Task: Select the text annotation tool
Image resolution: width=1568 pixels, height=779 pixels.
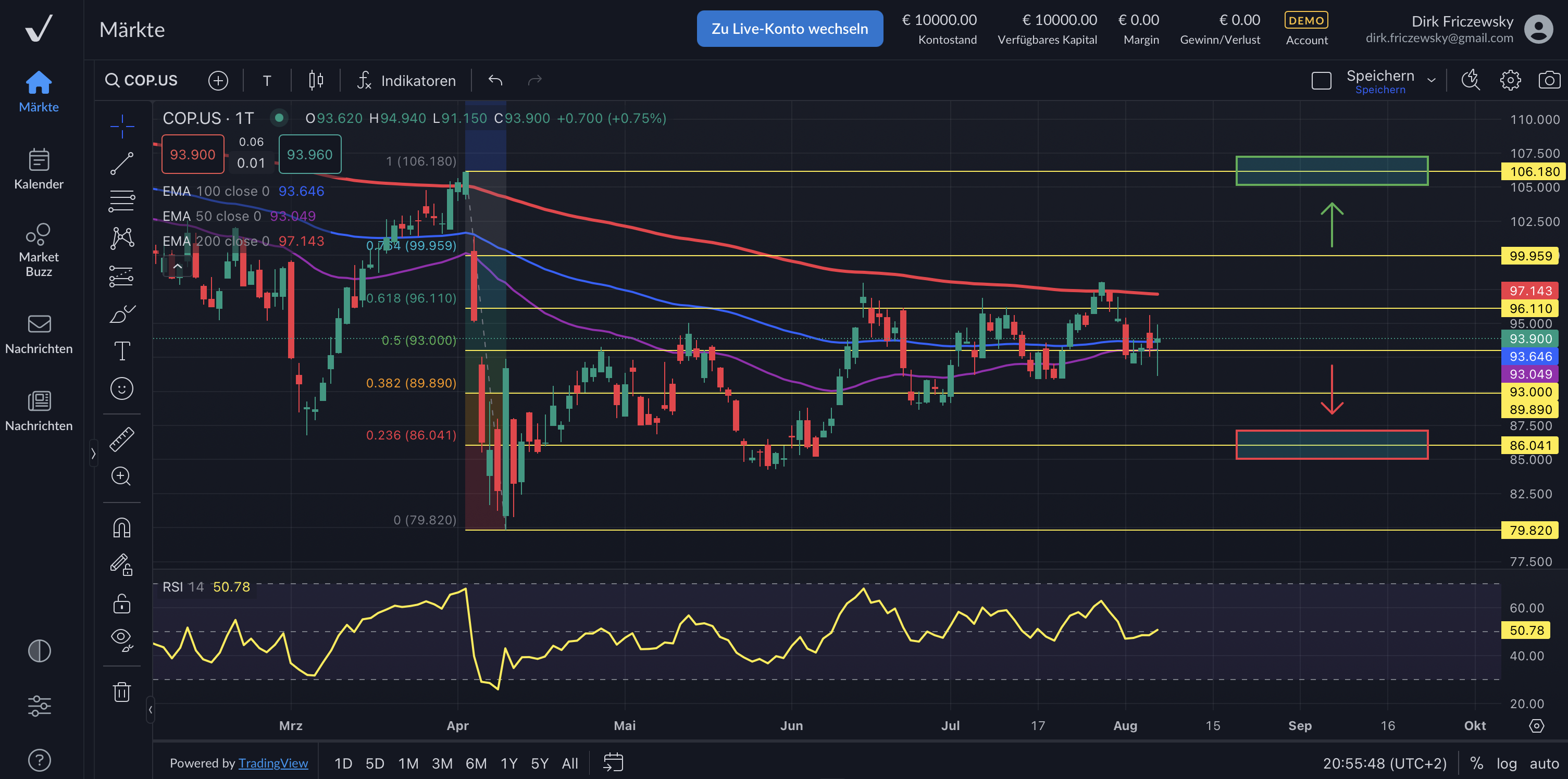Action: point(122,350)
